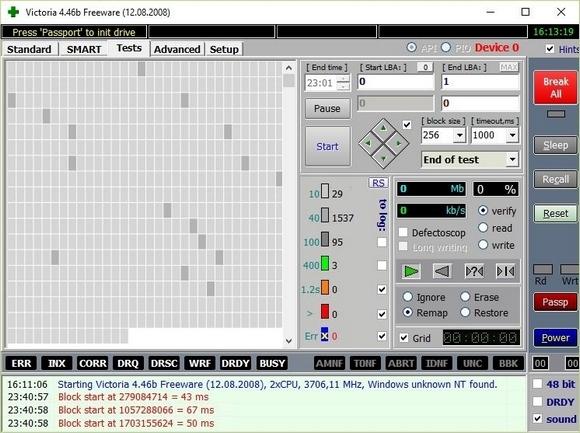Click the RS reset statistics link
The height and width of the screenshot is (433, 580).
click(378, 183)
